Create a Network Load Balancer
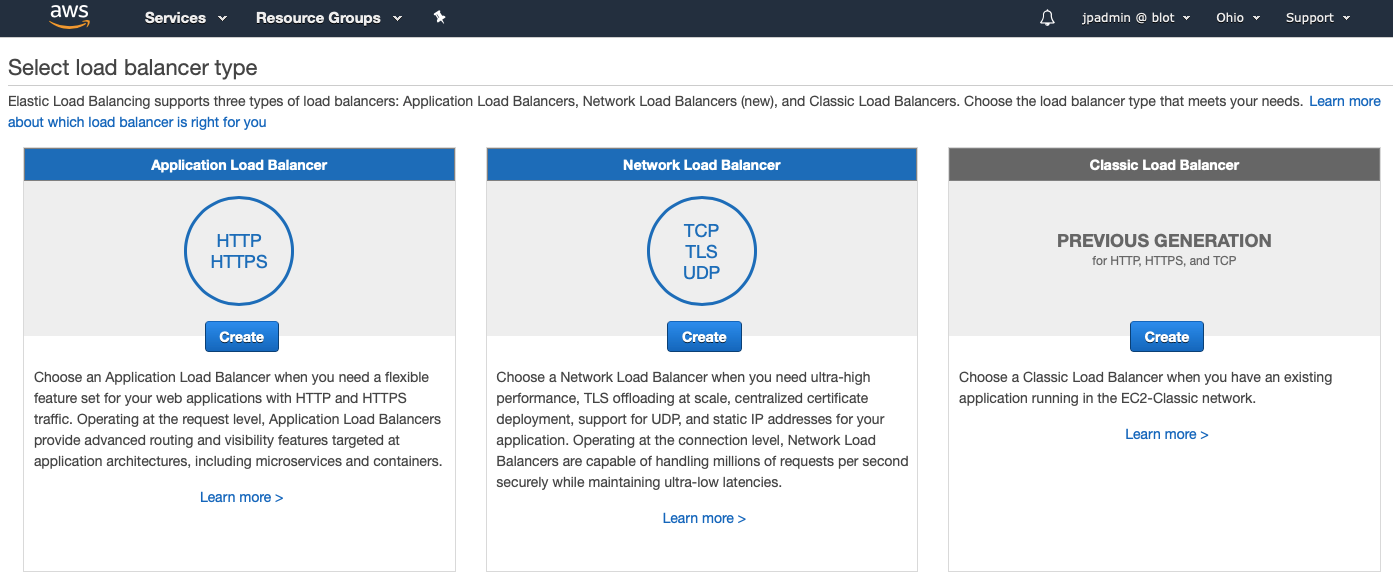The height and width of the screenshot is (573, 1393). [704, 337]
